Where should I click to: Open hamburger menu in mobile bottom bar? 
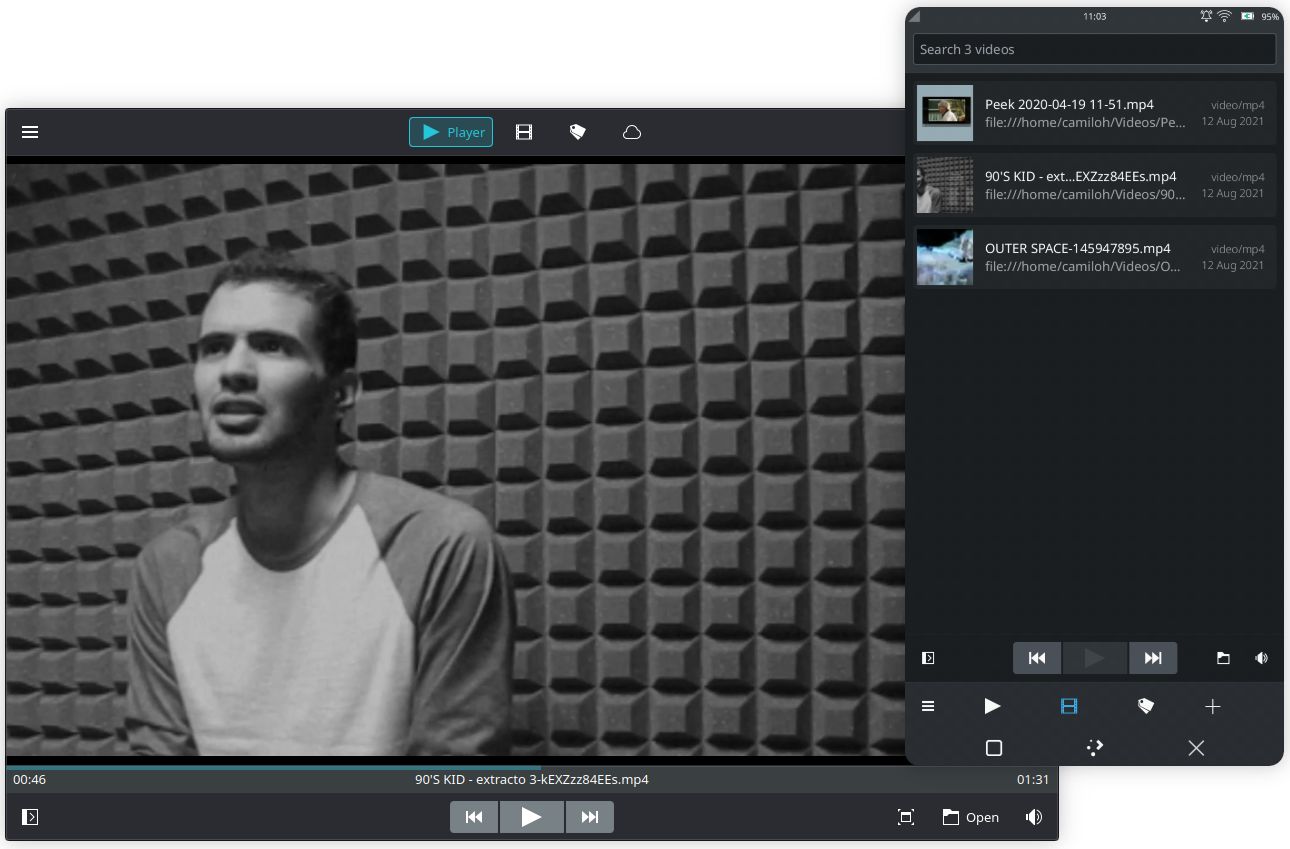click(x=928, y=707)
